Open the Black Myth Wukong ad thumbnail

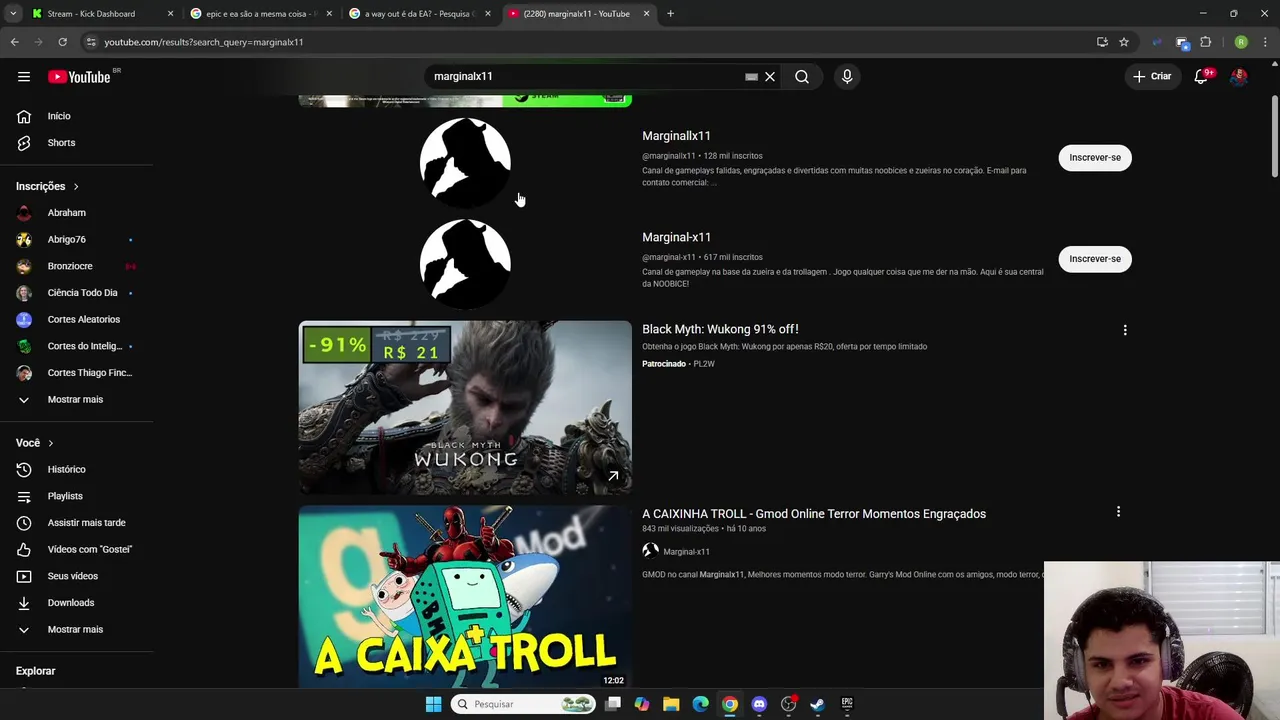click(x=465, y=408)
